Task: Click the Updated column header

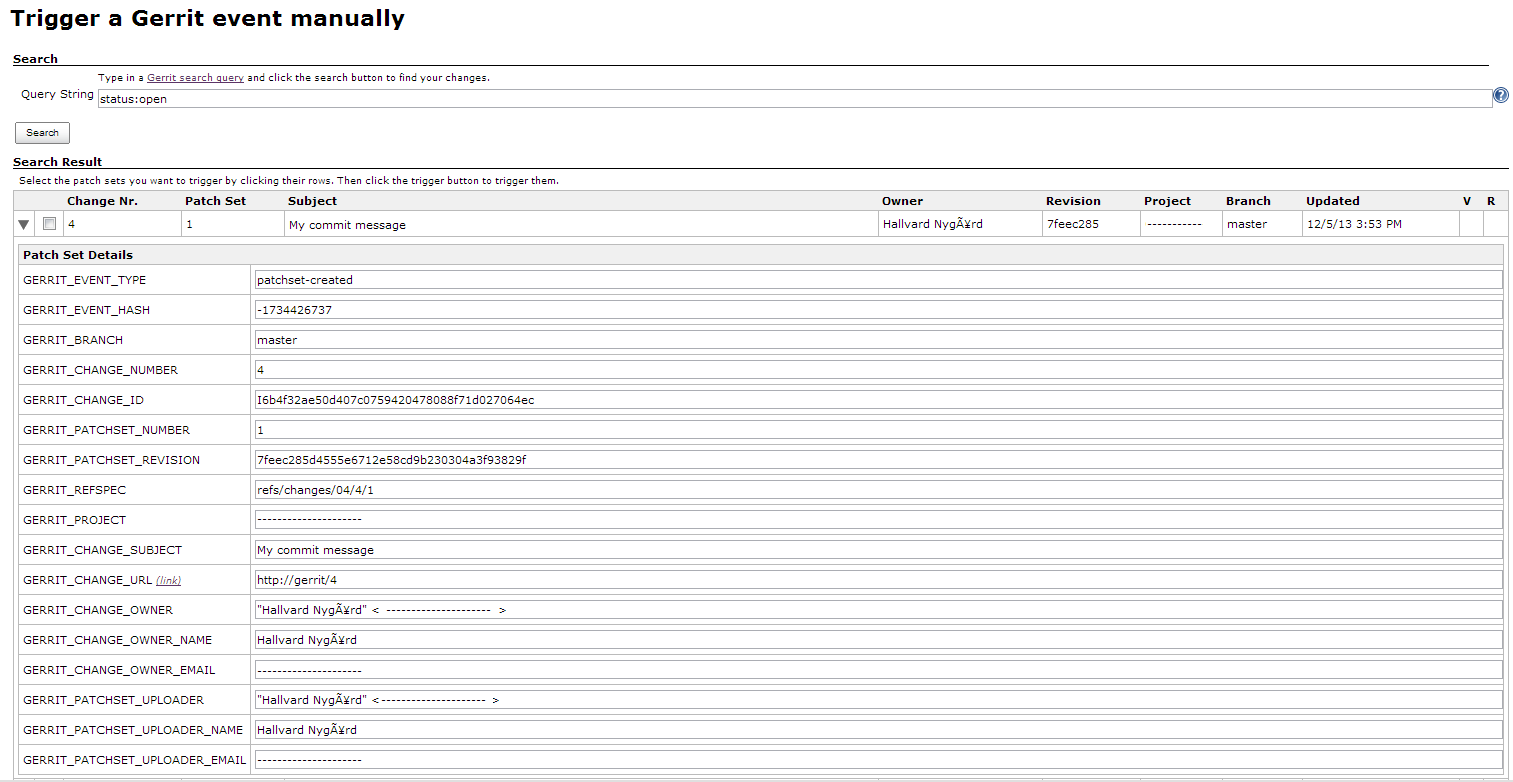Action: (x=1332, y=201)
